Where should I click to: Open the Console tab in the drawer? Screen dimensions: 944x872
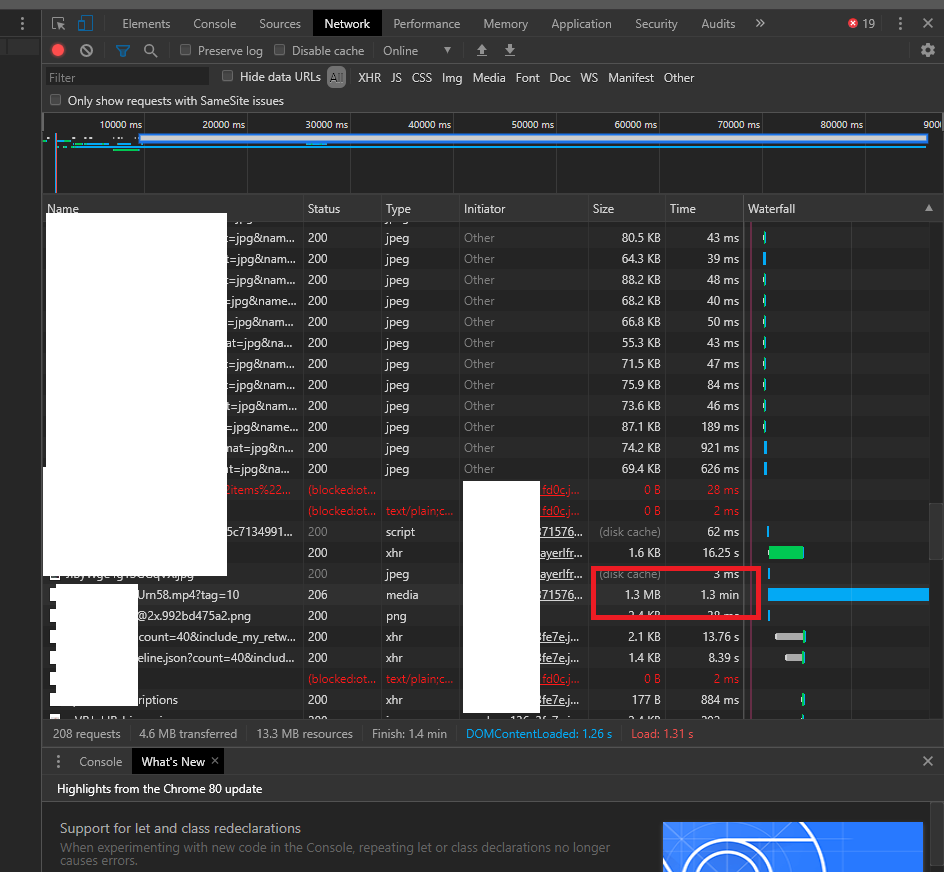click(x=100, y=762)
